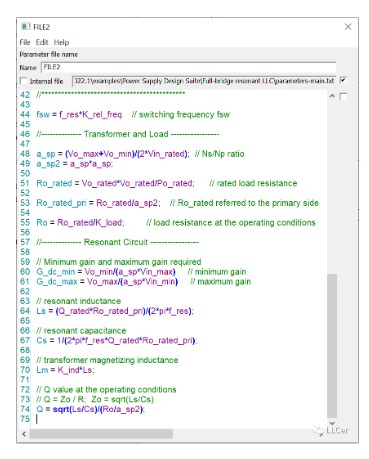Click the vertical scrollbar down arrow
The image size is (369, 459).
(x=332, y=423)
